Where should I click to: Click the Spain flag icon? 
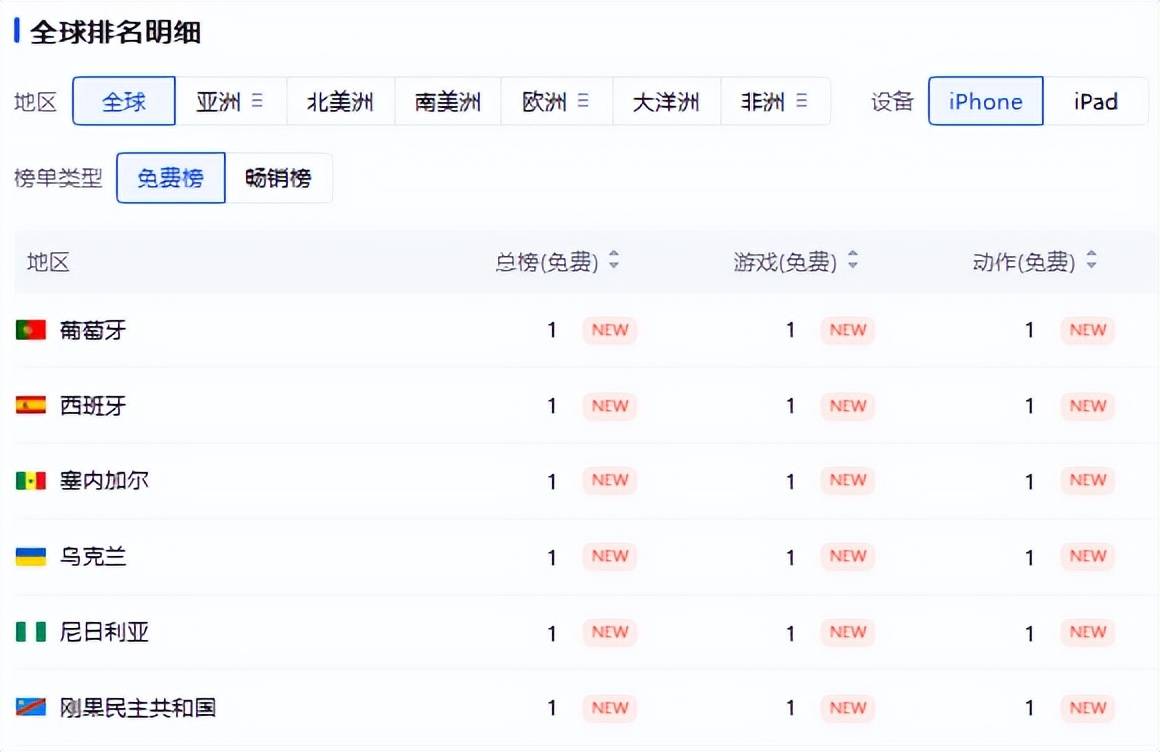coord(31,405)
